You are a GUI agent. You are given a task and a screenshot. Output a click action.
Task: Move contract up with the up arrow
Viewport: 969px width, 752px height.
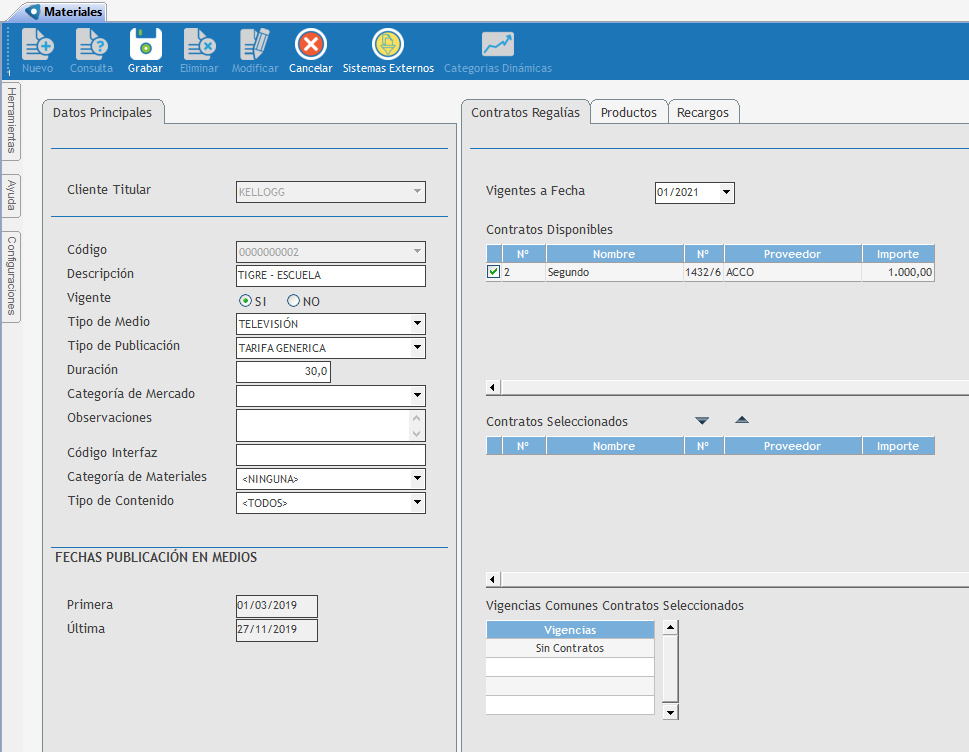point(741,421)
